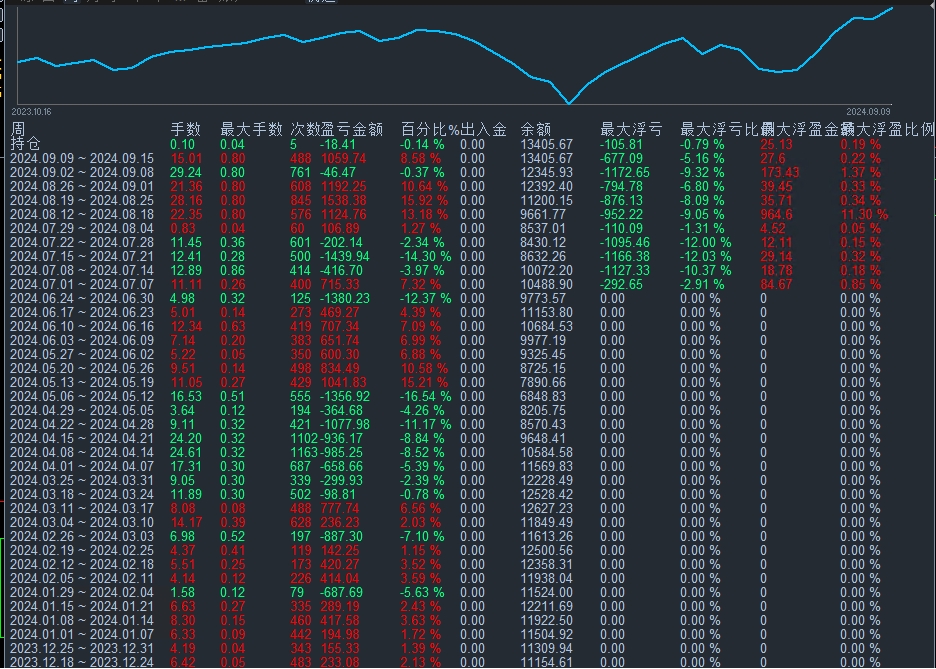Select week row 2023.12.25 ~ 2023.12.31
This screenshot has width=936, height=669.
point(82,649)
